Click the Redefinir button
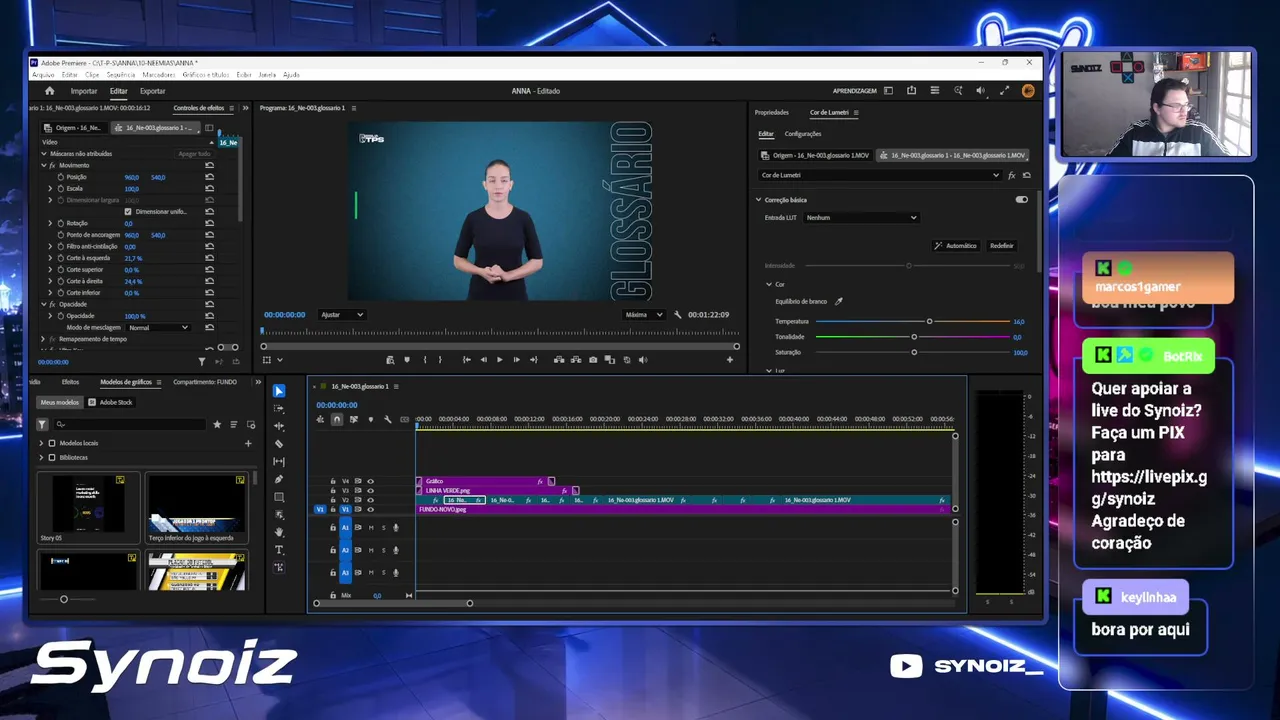This screenshot has height=720, width=1280. (1001, 245)
